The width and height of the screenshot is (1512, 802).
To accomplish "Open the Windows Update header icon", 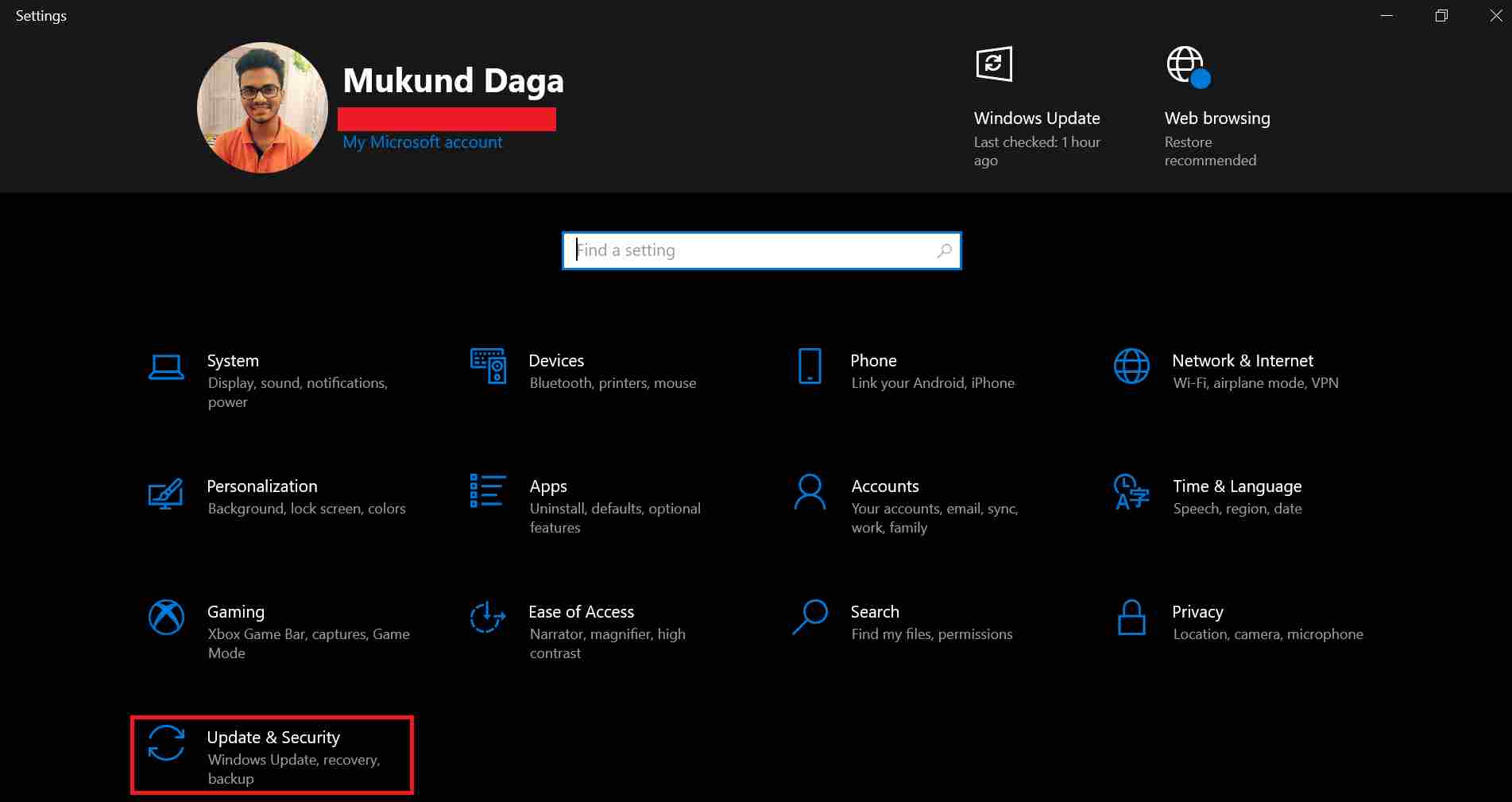I will coord(993,64).
